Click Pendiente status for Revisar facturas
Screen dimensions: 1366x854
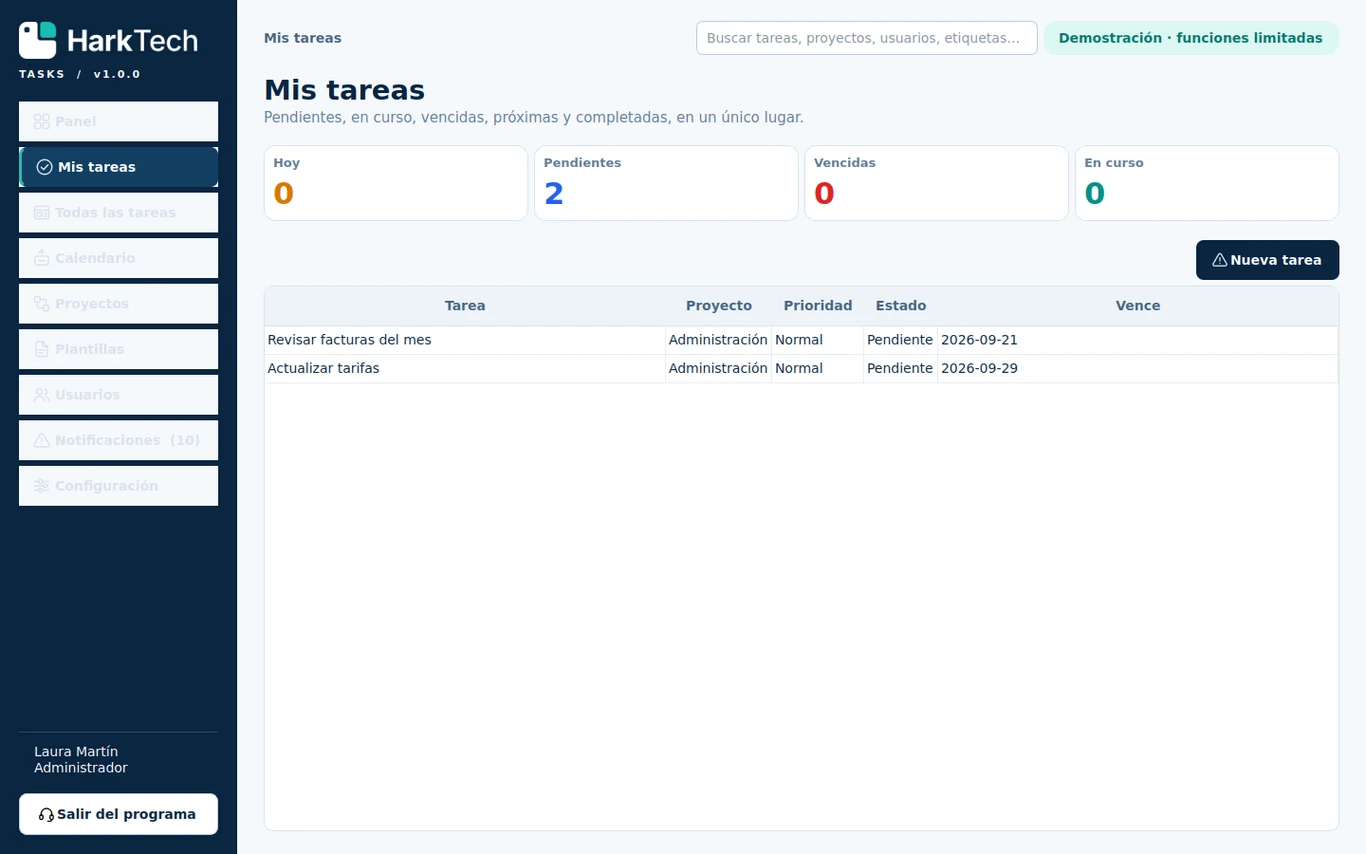pos(900,340)
